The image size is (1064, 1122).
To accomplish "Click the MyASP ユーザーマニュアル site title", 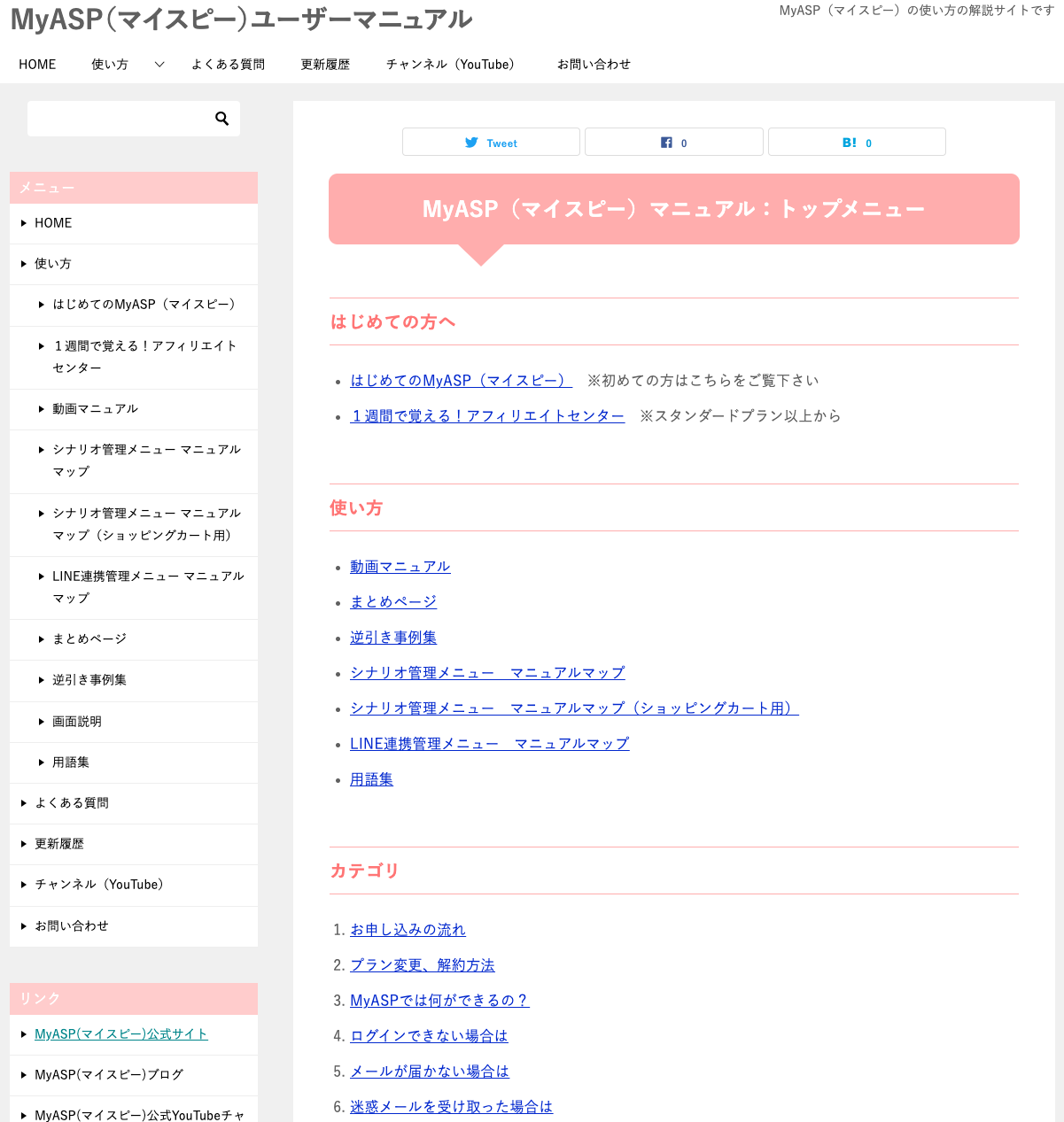I will (241, 19).
